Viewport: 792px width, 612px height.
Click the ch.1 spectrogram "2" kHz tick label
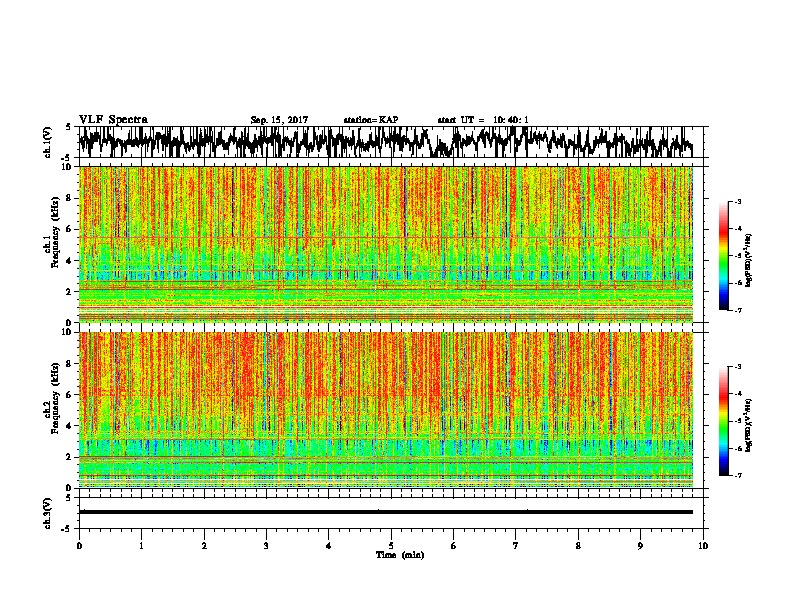click(x=70, y=291)
